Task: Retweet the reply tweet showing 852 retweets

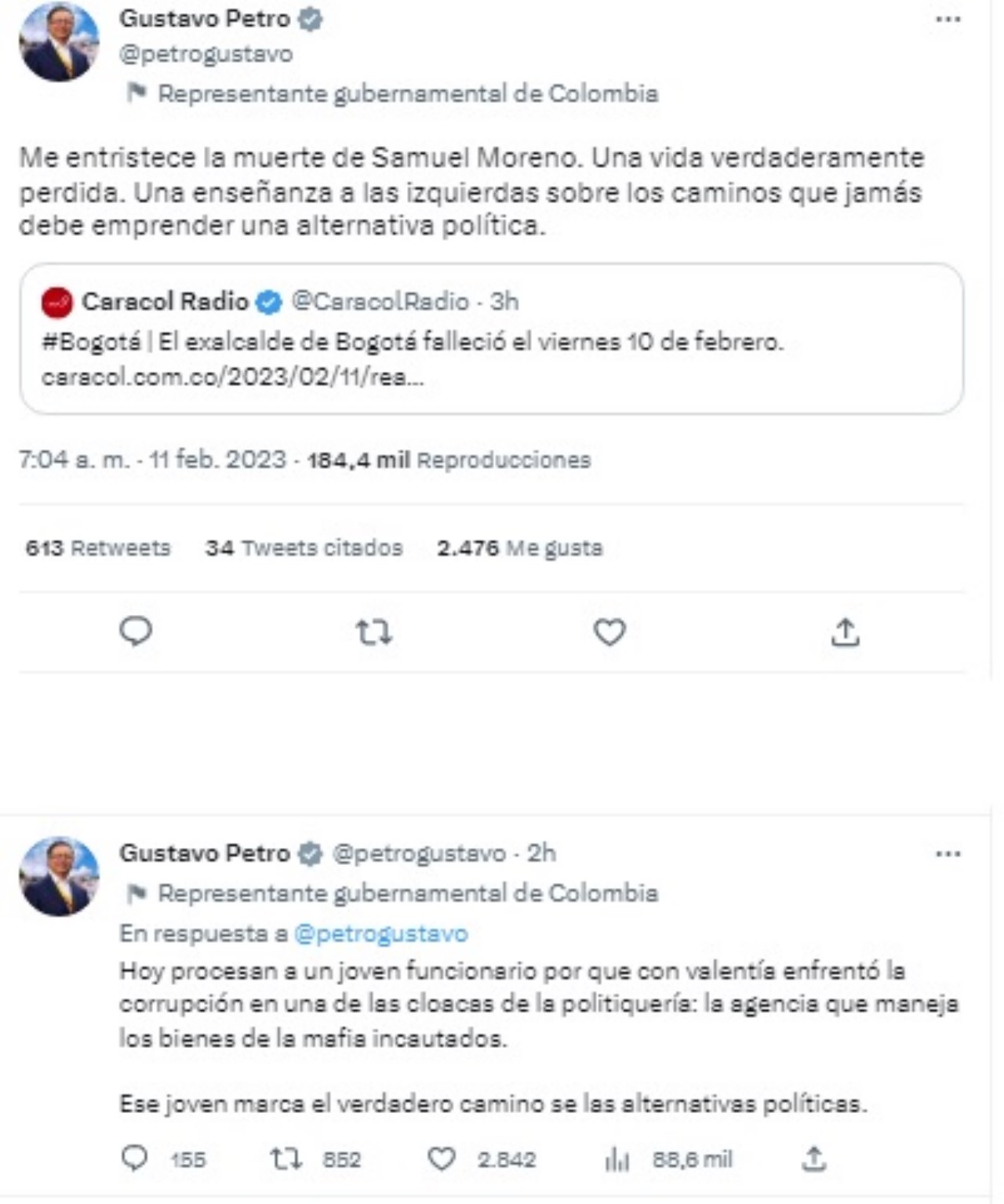Action: point(286,1159)
